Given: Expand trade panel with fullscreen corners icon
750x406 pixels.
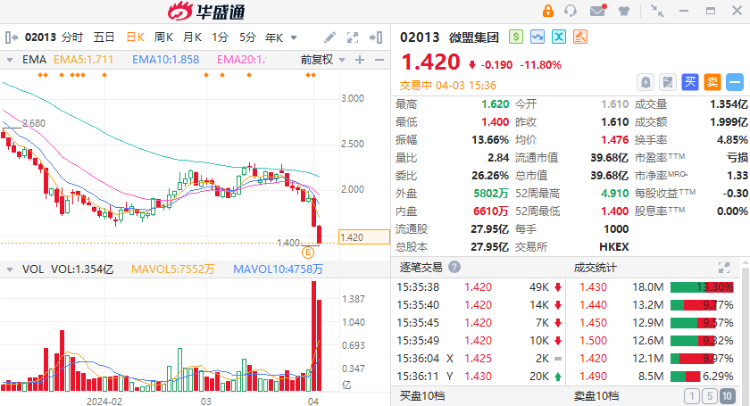Looking at the screenshot, I should coord(724,267).
